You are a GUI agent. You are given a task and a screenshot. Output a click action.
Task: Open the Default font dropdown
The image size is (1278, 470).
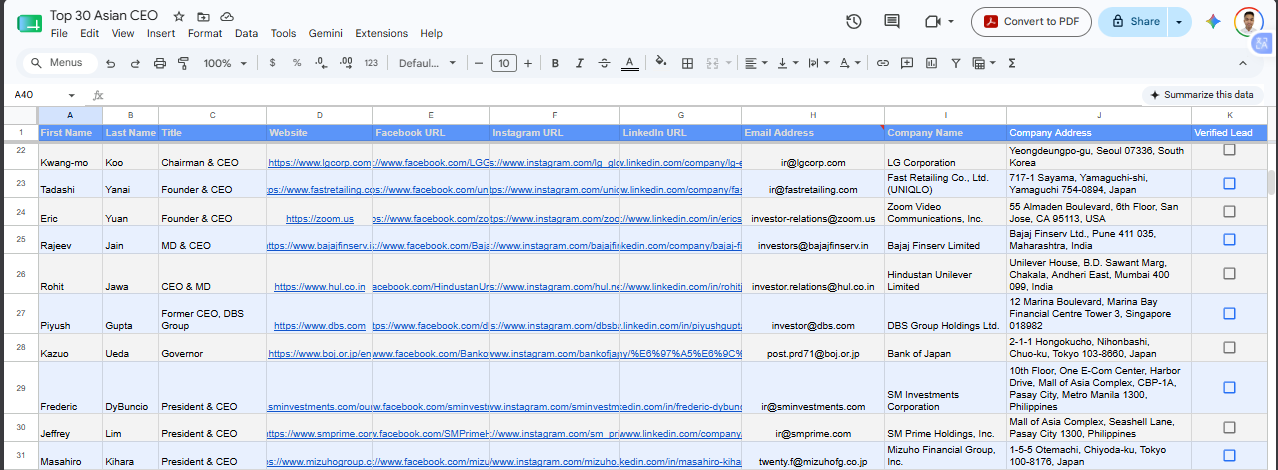(427, 63)
